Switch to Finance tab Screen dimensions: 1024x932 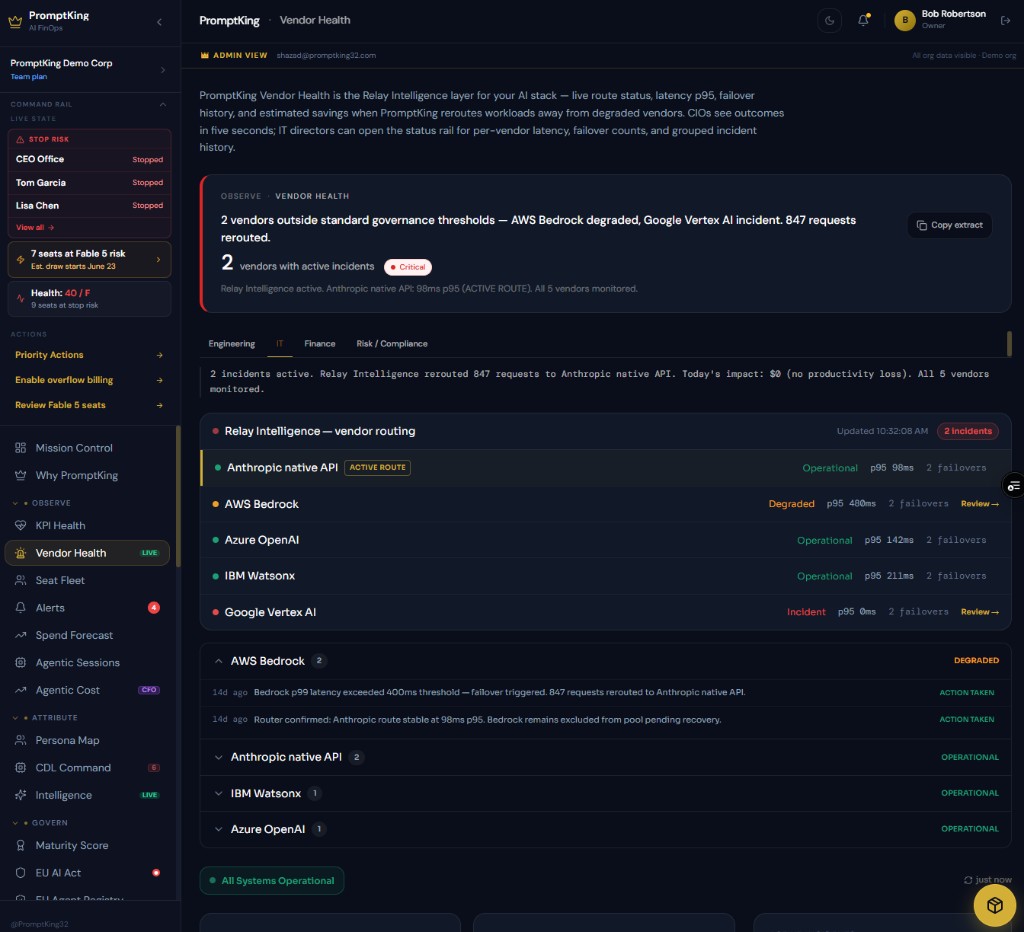(x=319, y=344)
